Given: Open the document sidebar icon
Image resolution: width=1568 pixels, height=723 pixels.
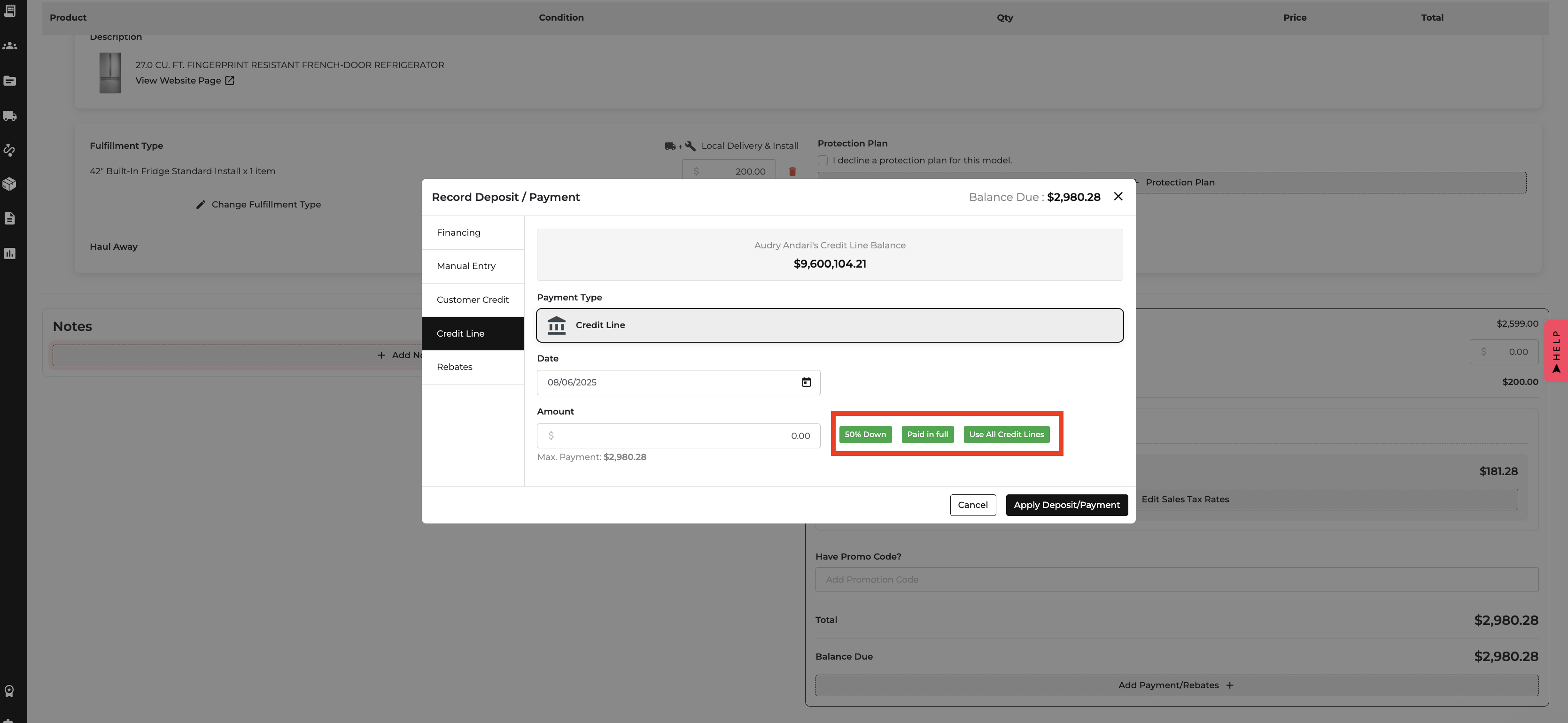Looking at the screenshot, I should [10, 218].
